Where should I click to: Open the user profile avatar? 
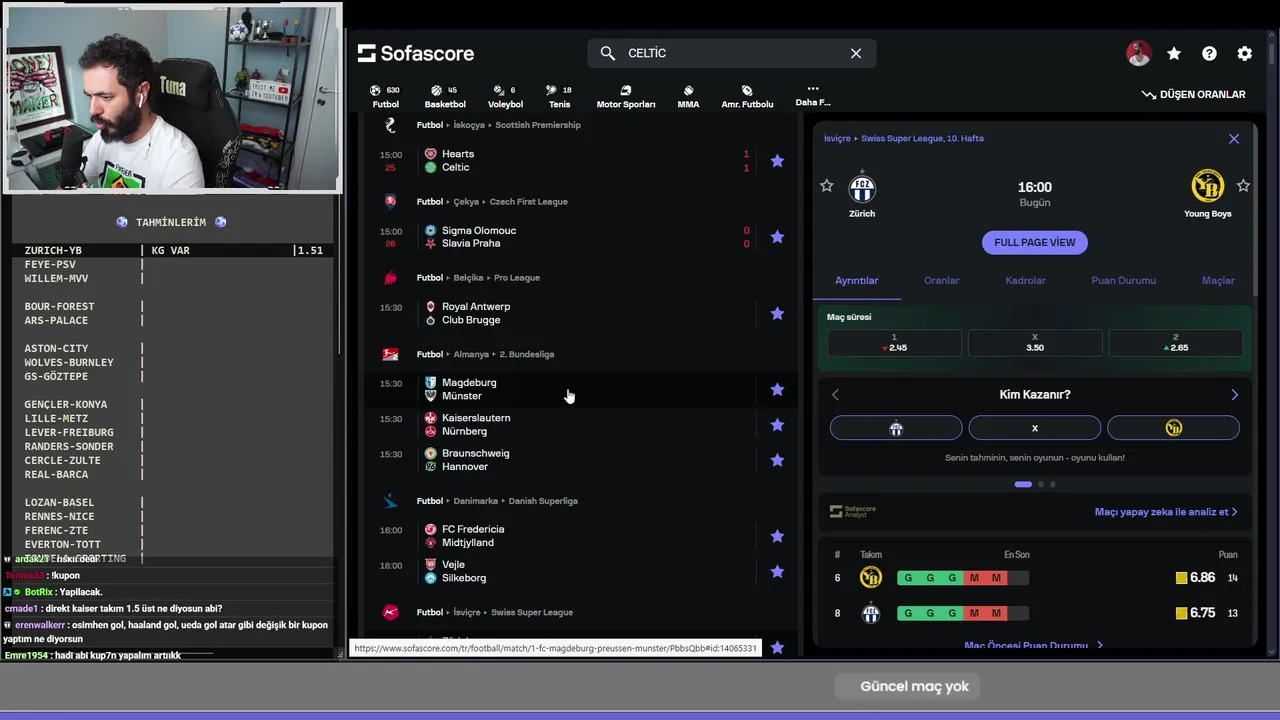pyautogui.click(x=1138, y=54)
